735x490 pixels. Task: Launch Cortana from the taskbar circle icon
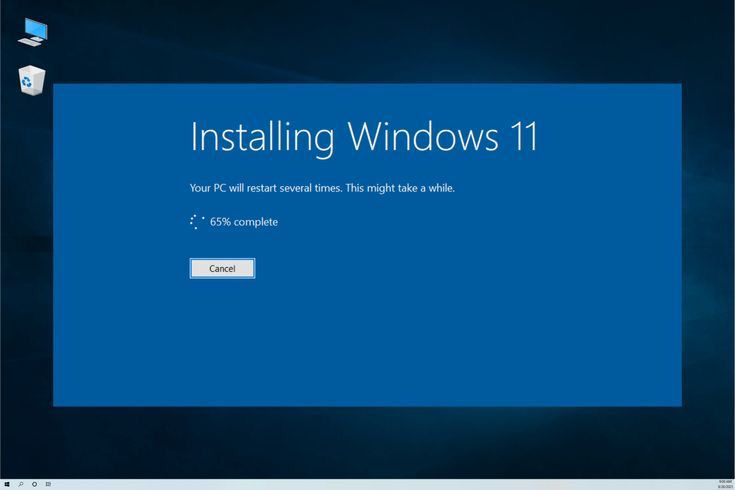(x=34, y=484)
